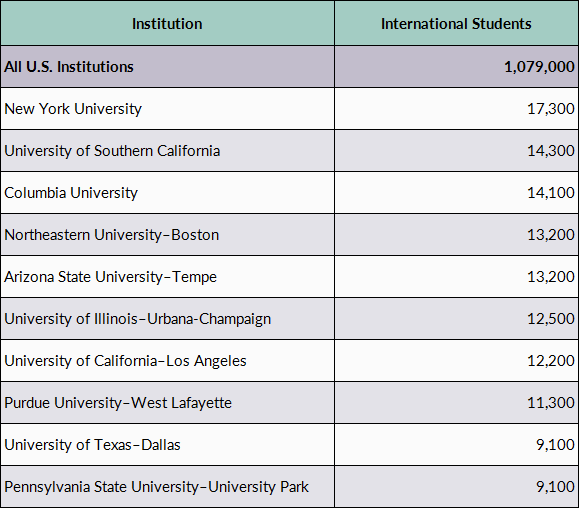Click the 12,200 value cell
Viewport: 579px width, 508px height.
tap(456, 361)
